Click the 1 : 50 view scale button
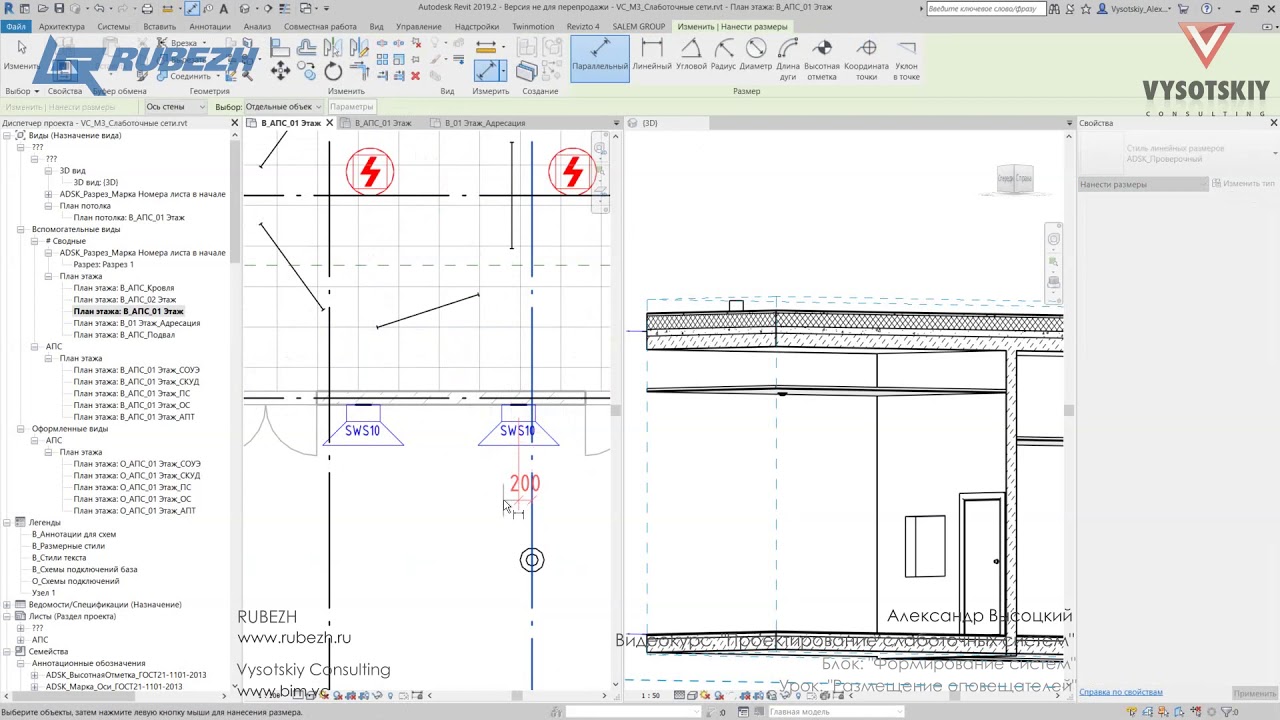The width and height of the screenshot is (1280, 720). [x=650, y=696]
